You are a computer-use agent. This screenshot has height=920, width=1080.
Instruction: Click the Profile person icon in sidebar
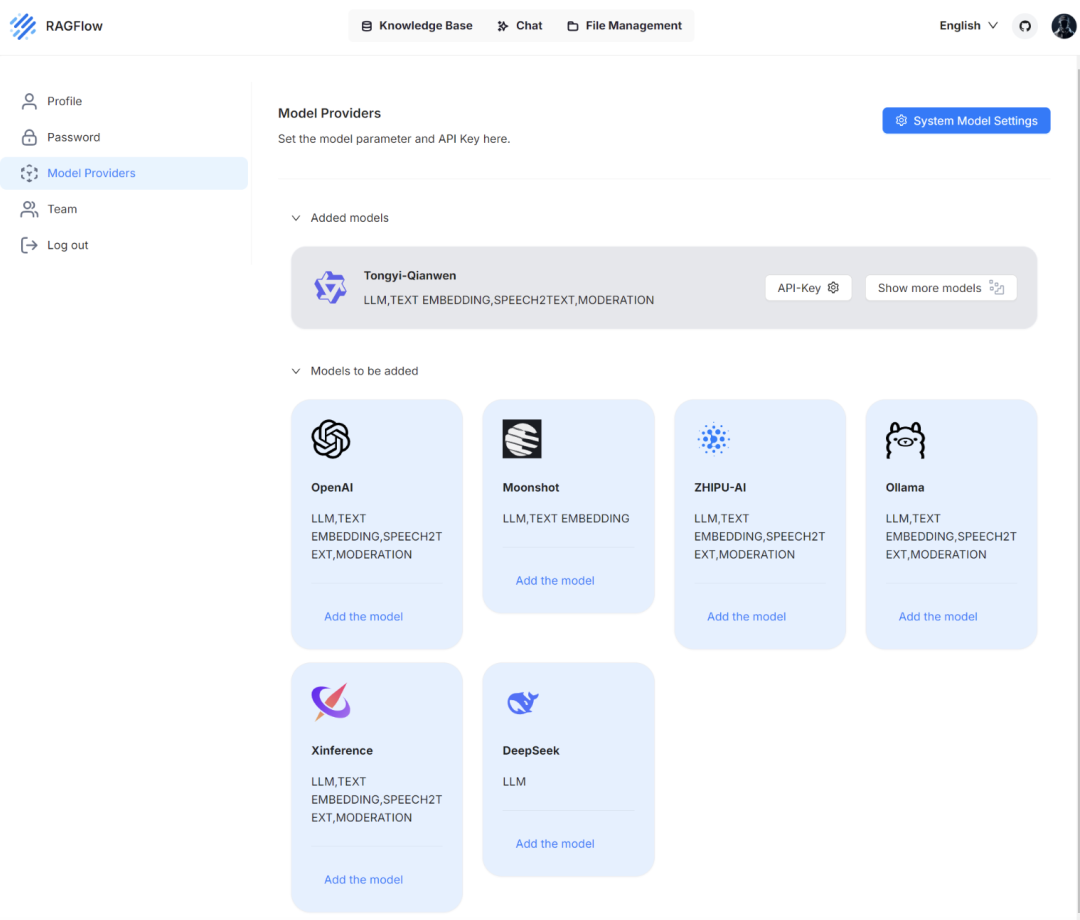click(29, 101)
